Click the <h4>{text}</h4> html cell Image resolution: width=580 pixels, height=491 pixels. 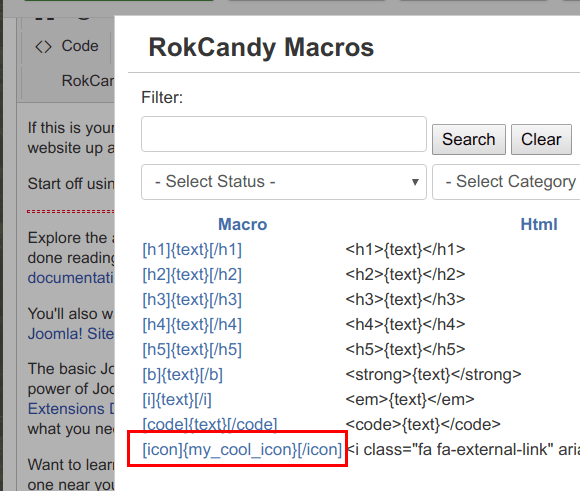(405, 325)
